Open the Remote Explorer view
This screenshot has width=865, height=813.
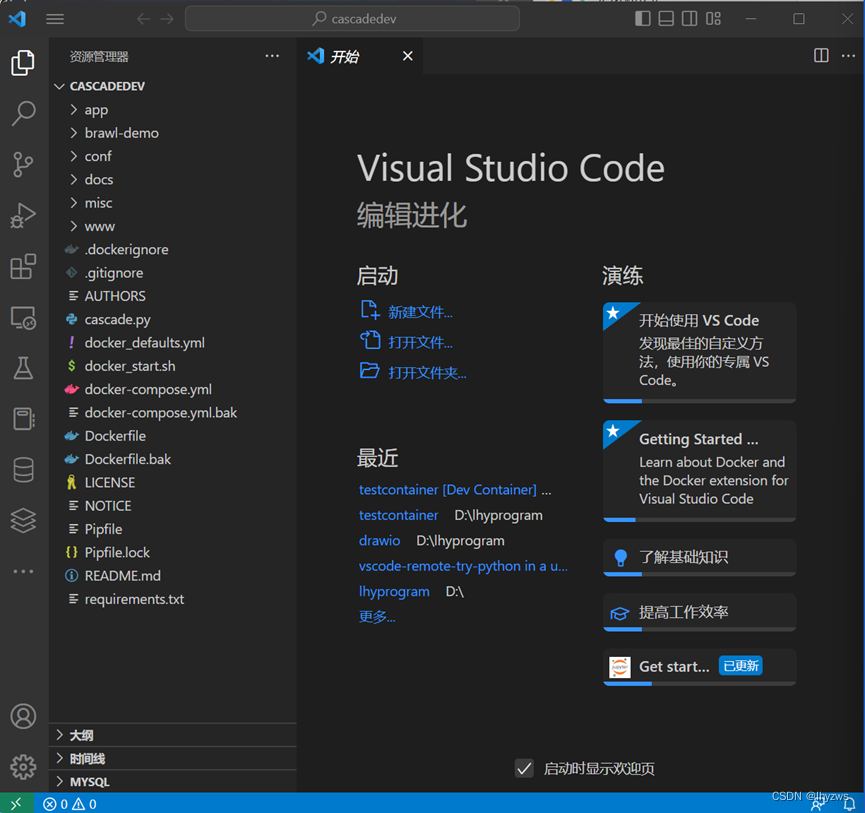(23, 318)
